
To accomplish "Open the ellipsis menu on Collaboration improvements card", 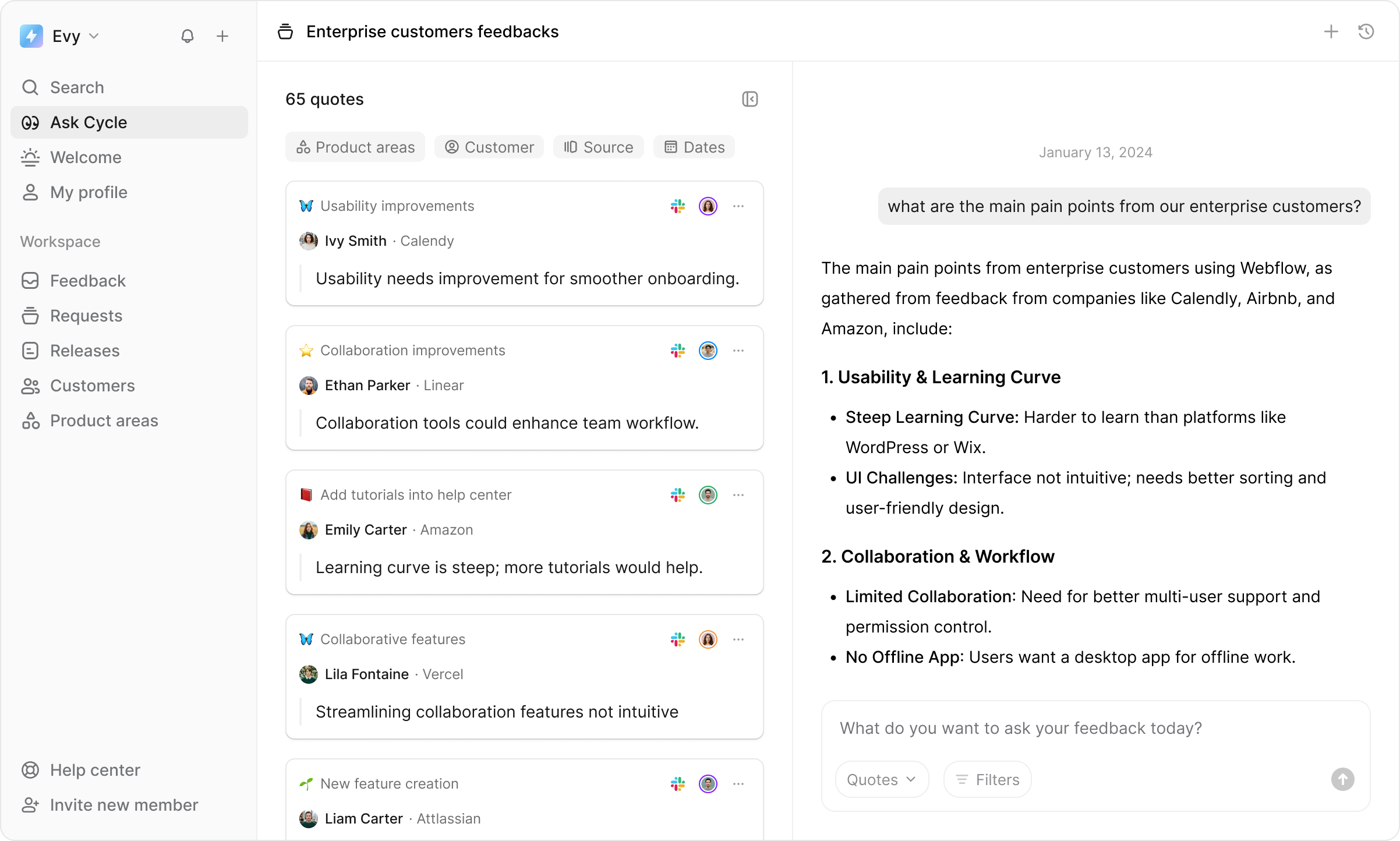I will (x=738, y=350).
